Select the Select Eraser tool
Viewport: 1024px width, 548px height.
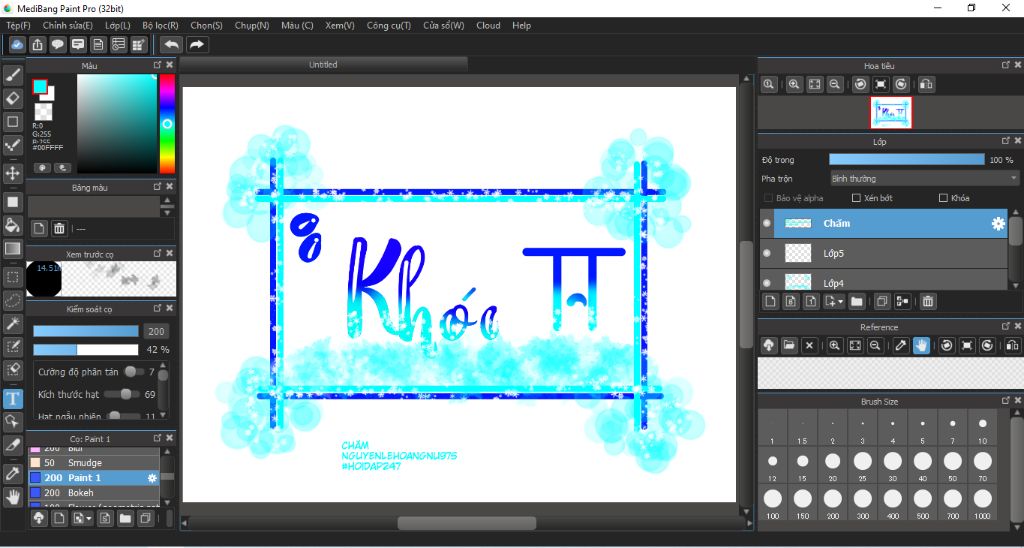(x=12, y=370)
